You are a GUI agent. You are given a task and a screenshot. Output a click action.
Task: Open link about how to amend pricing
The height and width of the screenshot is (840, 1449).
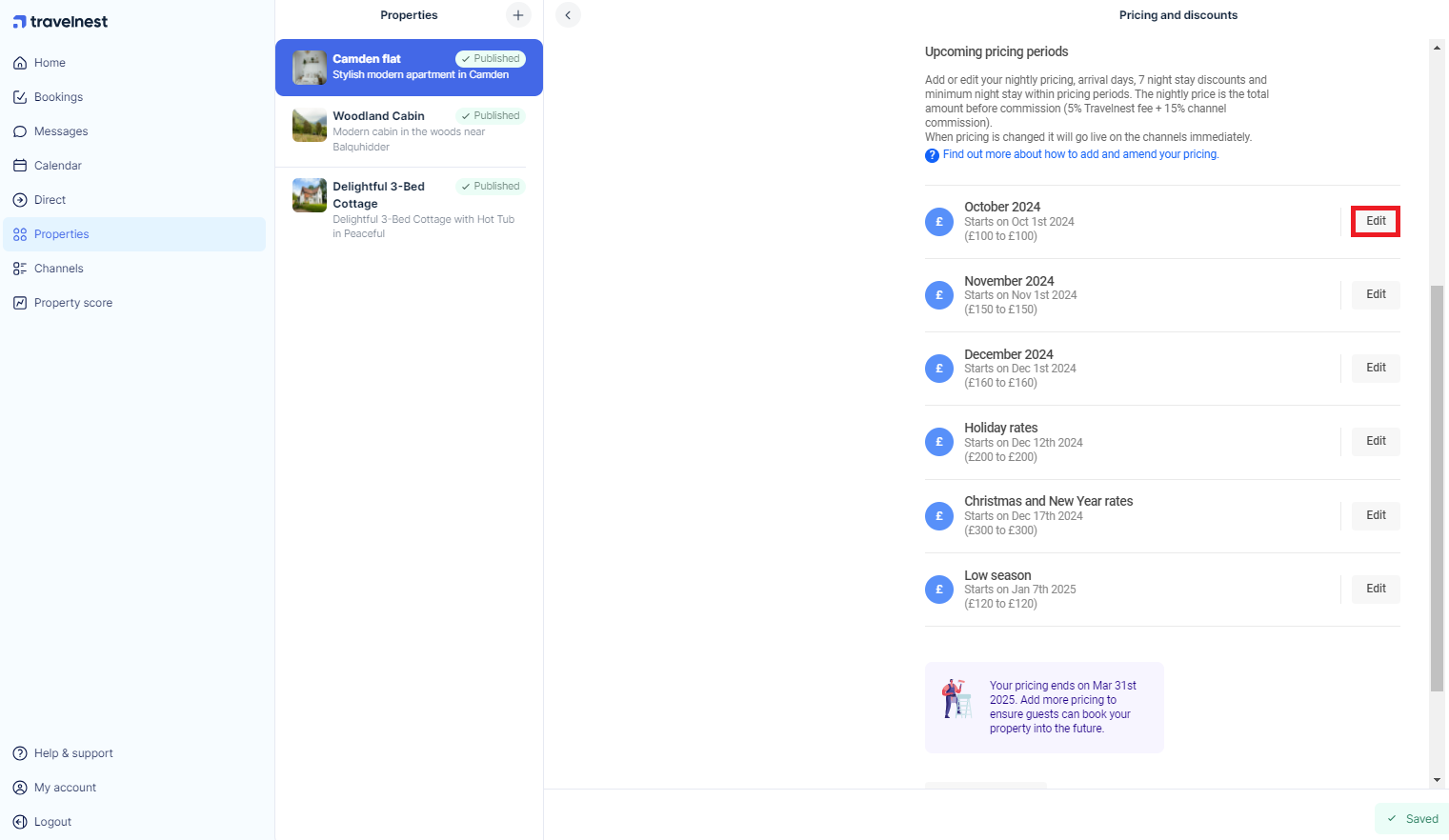pyautogui.click(x=1080, y=154)
